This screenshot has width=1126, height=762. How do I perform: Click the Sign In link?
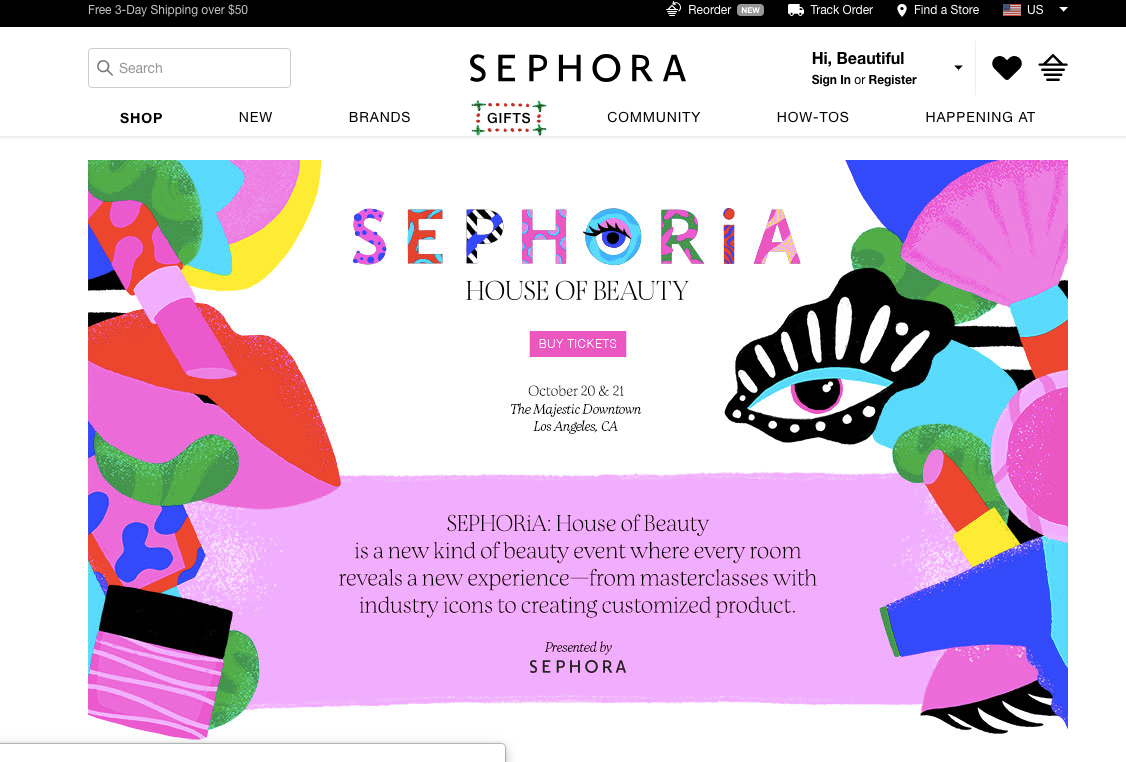[x=831, y=80]
